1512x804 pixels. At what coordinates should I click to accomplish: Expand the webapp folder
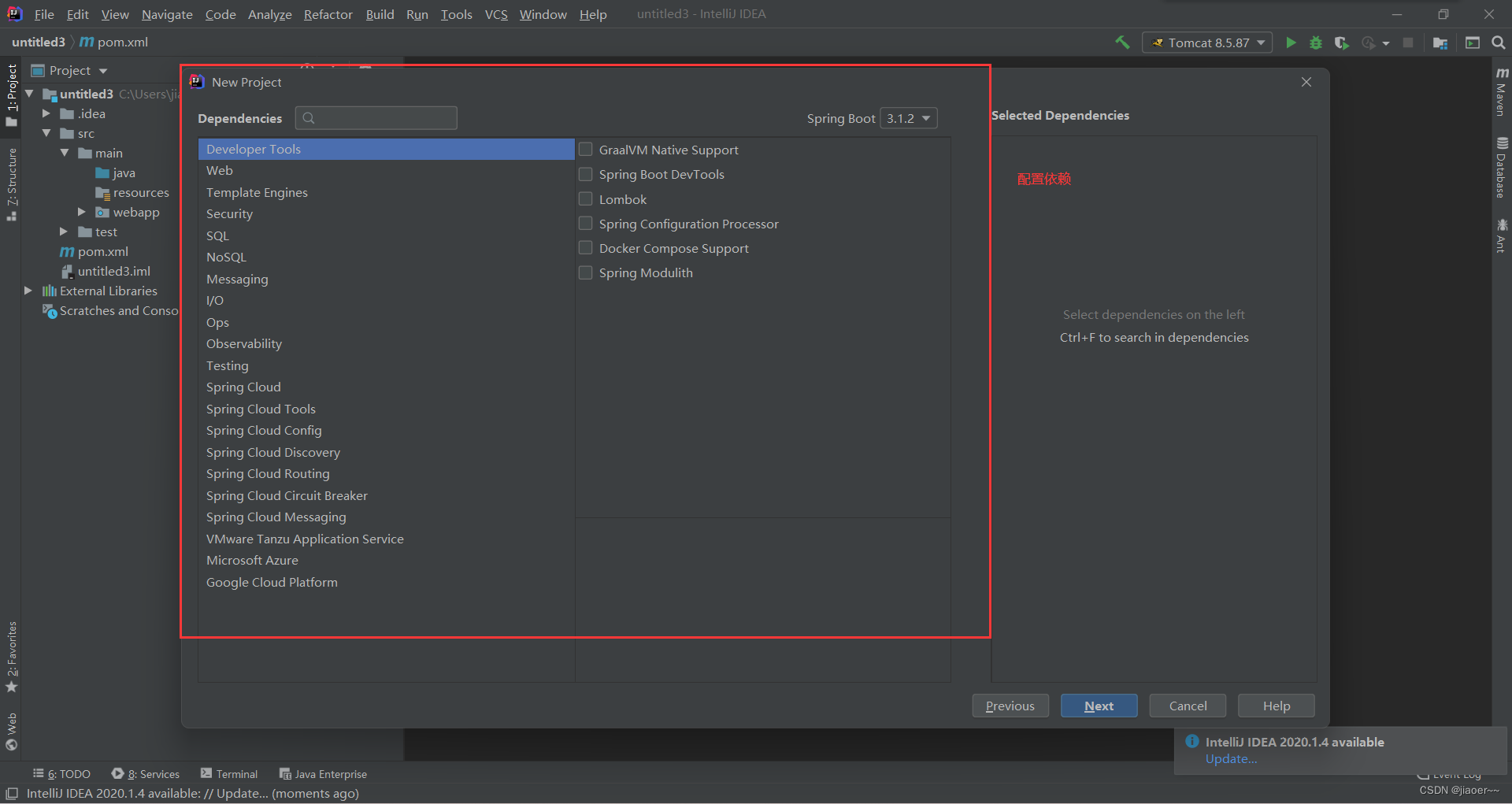click(82, 212)
